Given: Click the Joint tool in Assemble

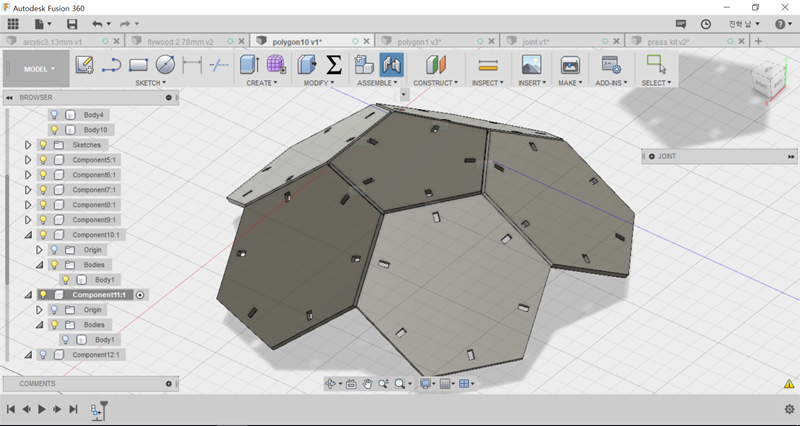Looking at the screenshot, I should pyautogui.click(x=390, y=65).
